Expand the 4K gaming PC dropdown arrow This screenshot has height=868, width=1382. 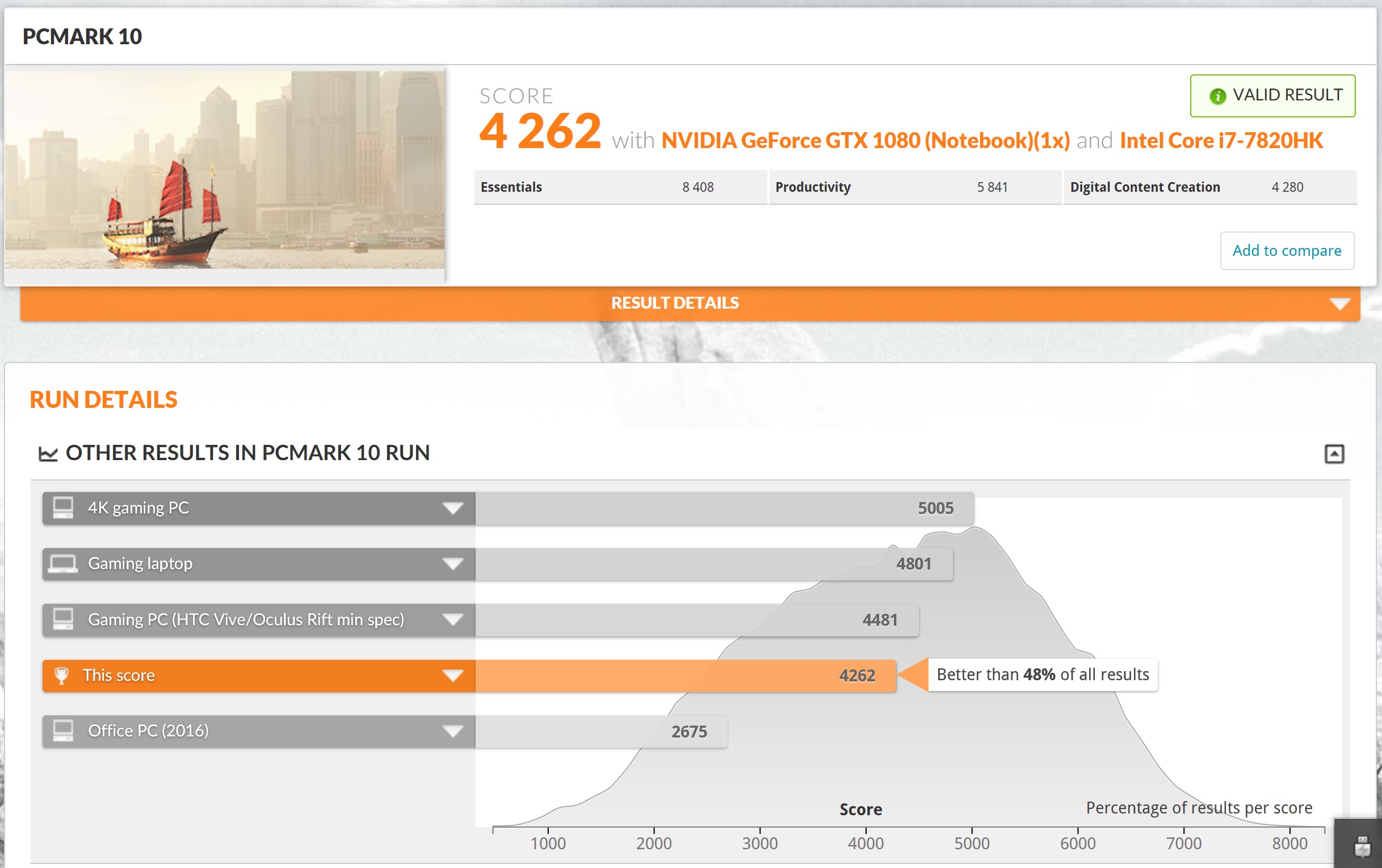coord(453,508)
